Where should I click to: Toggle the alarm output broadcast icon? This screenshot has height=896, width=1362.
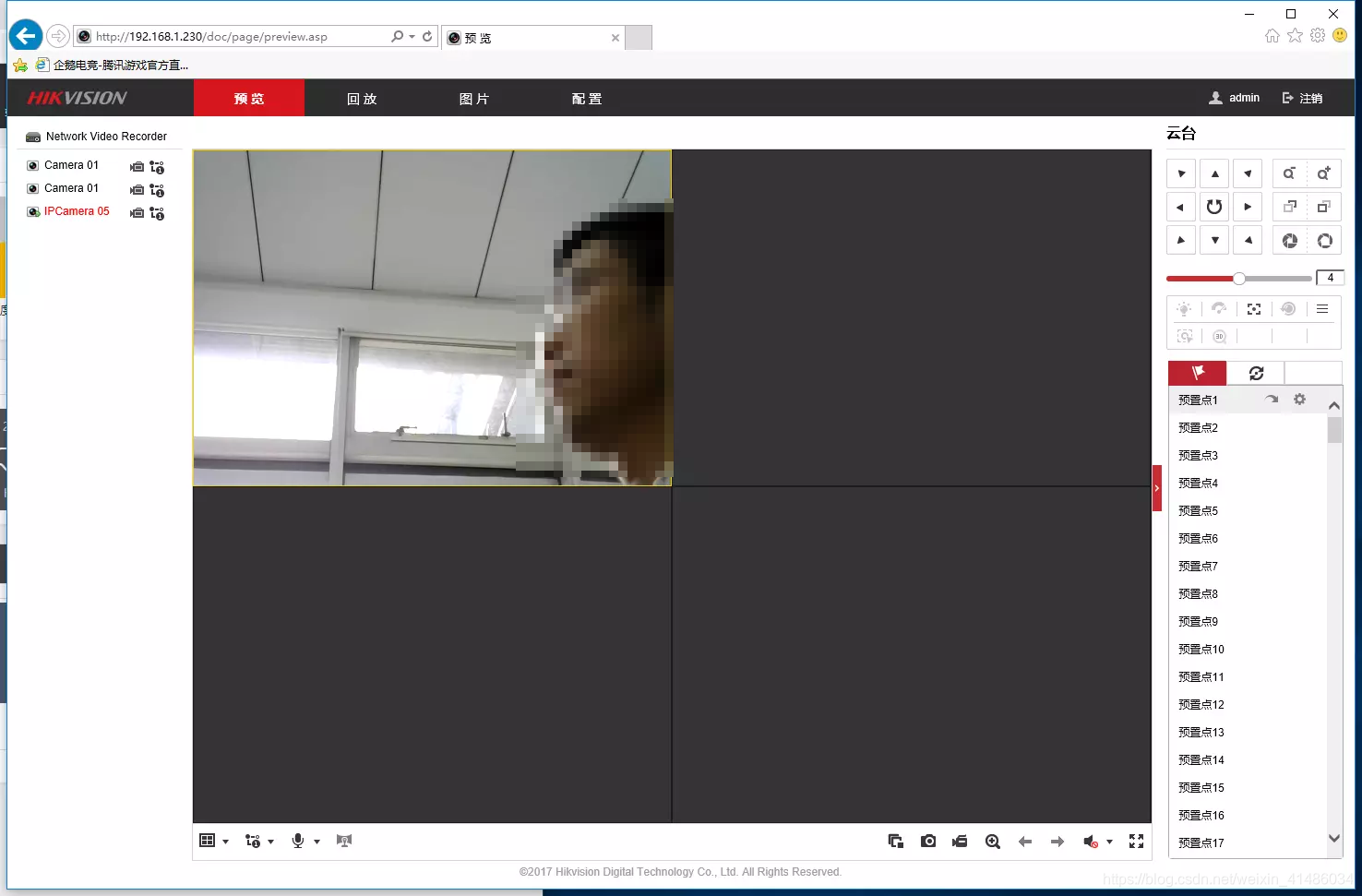click(344, 841)
